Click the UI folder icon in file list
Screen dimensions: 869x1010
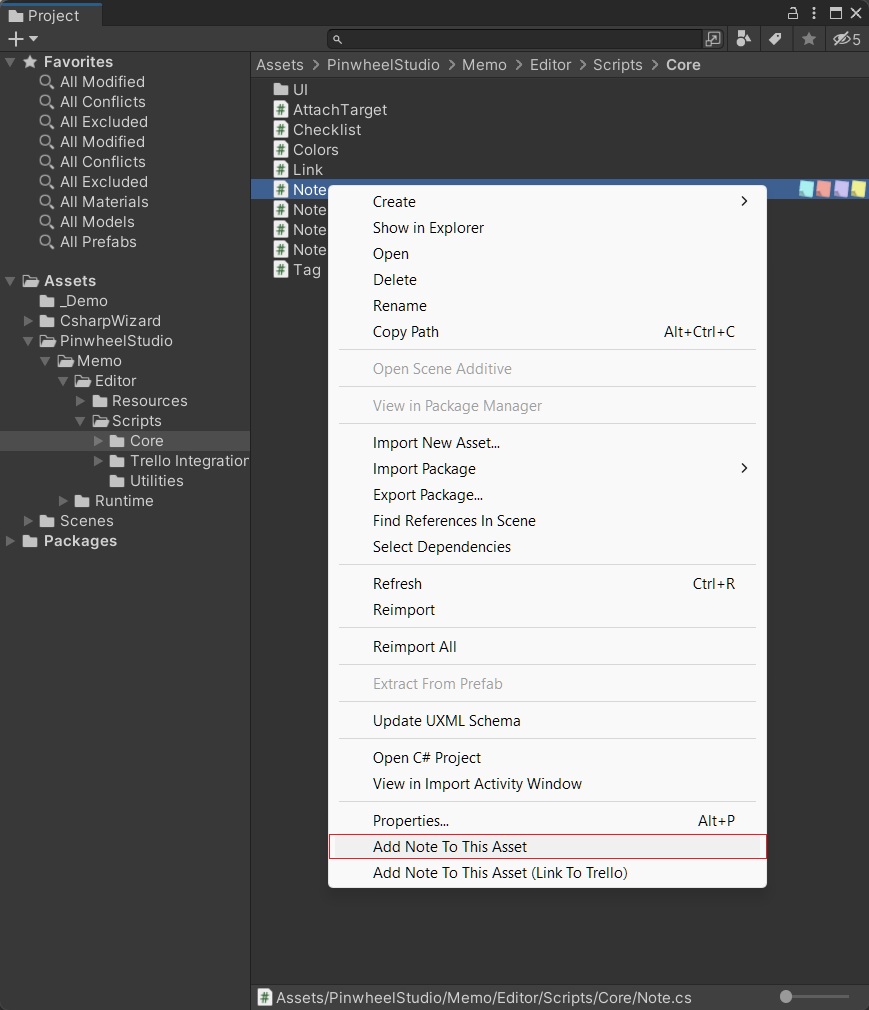click(x=281, y=90)
